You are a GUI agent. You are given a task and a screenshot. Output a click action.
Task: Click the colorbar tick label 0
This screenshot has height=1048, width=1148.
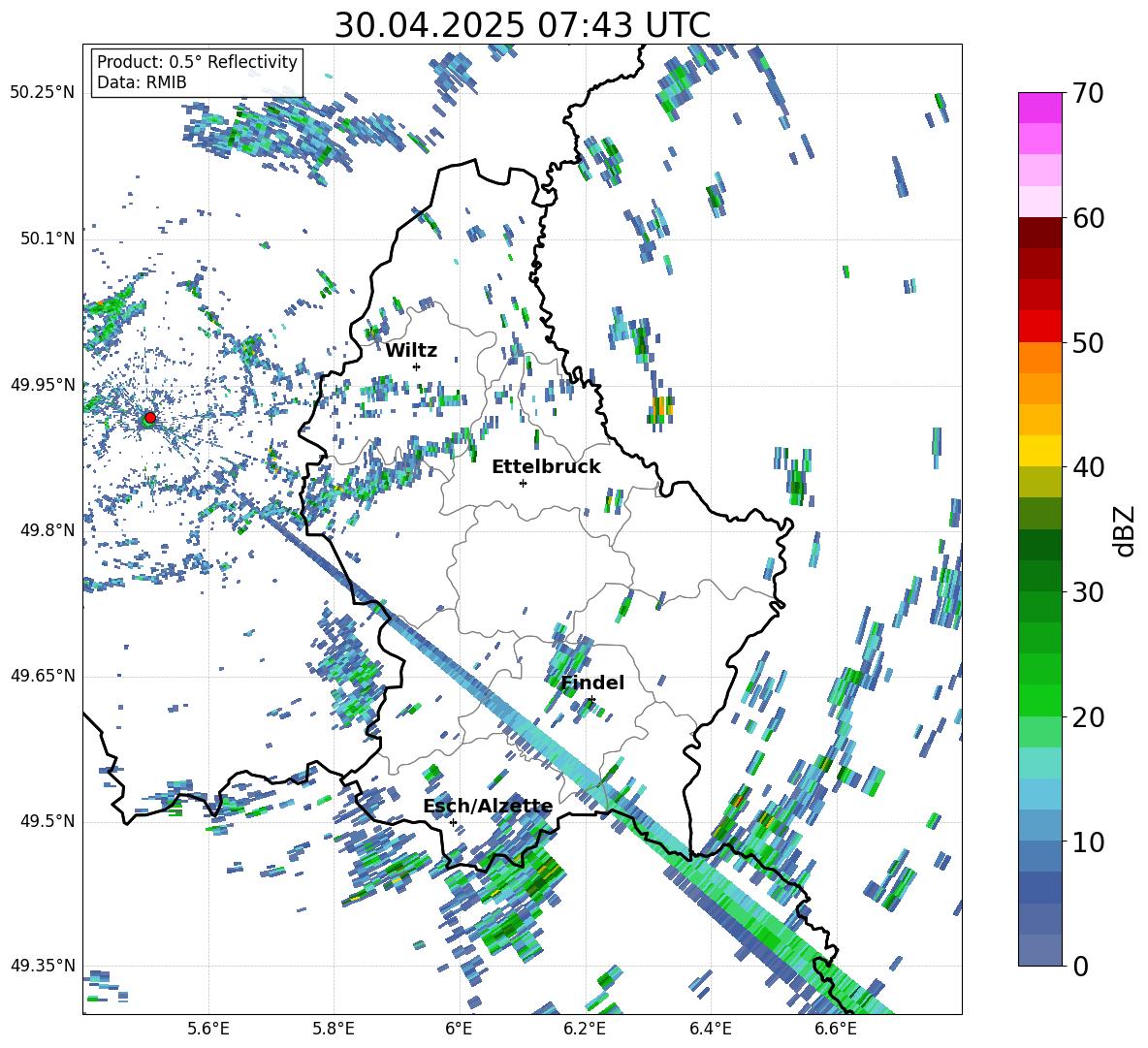coord(1080,966)
